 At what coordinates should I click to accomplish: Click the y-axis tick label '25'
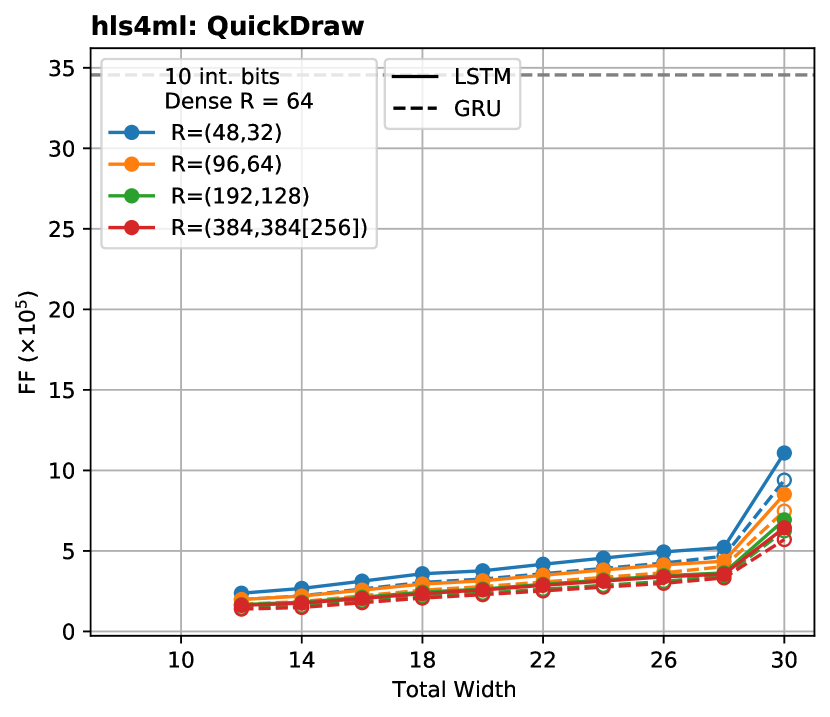coord(62,230)
